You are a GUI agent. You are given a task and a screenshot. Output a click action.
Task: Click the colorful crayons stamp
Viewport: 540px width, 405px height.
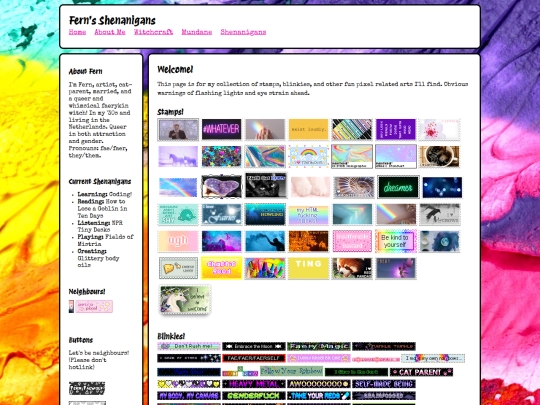click(265, 268)
